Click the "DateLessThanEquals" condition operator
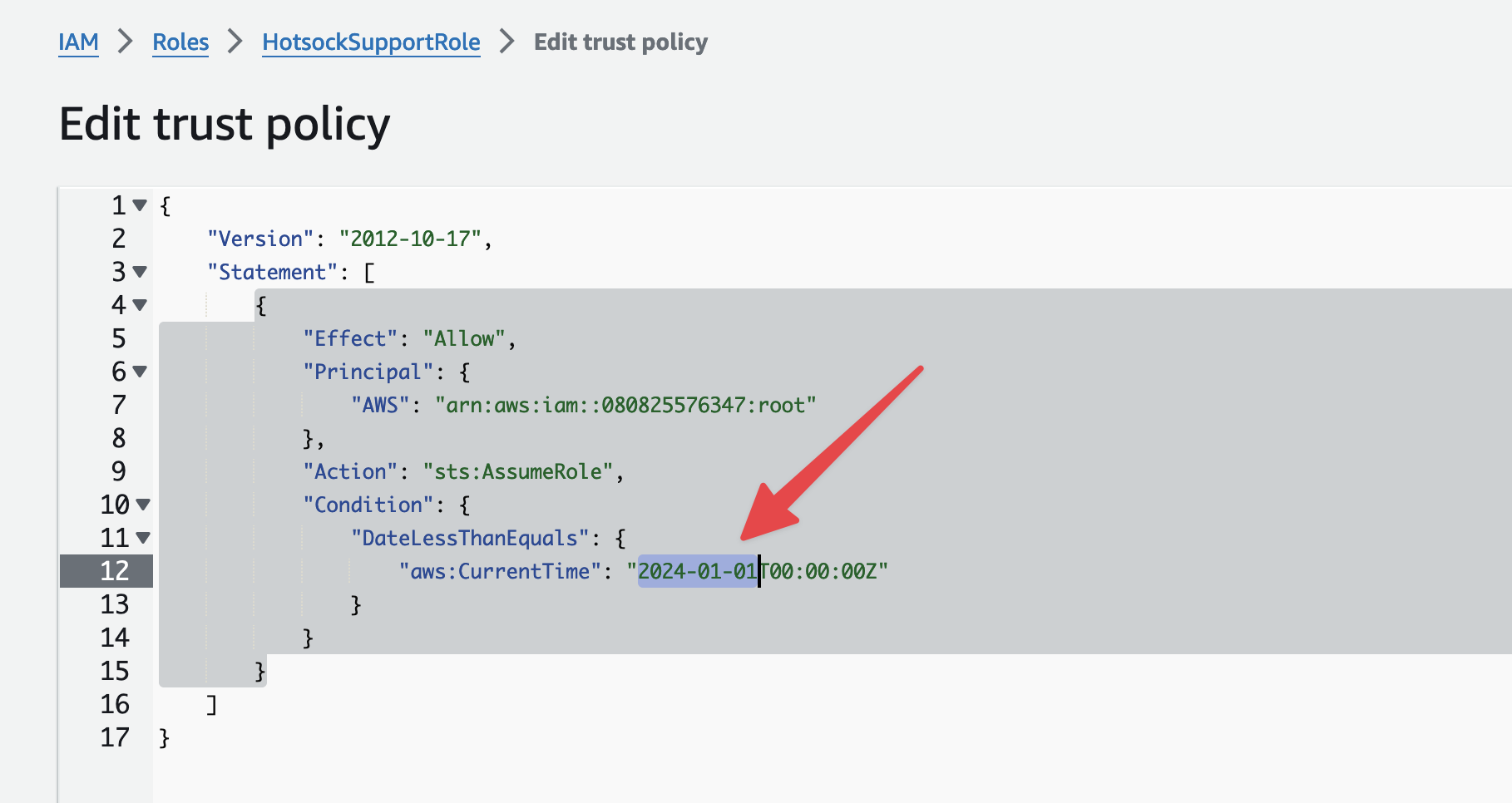 coord(470,538)
